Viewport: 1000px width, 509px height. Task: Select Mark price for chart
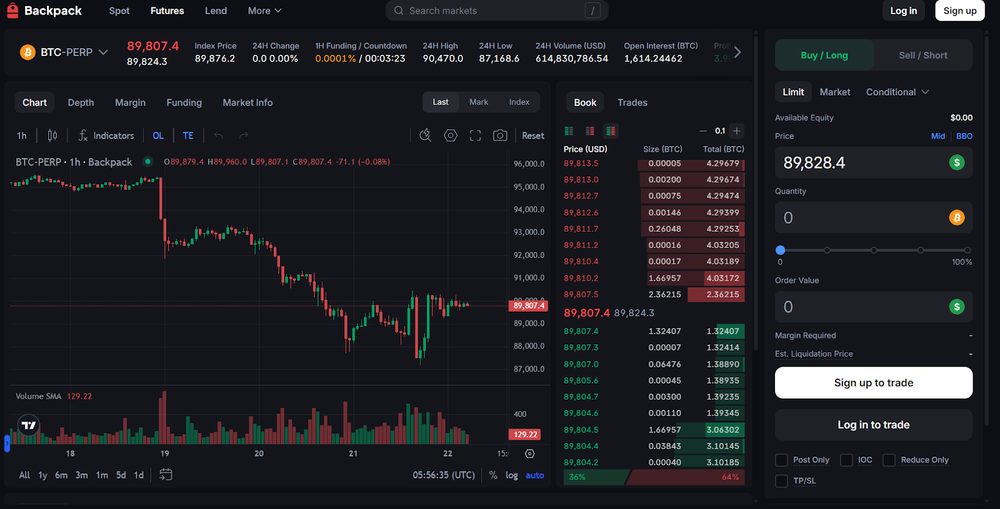pyautogui.click(x=478, y=102)
